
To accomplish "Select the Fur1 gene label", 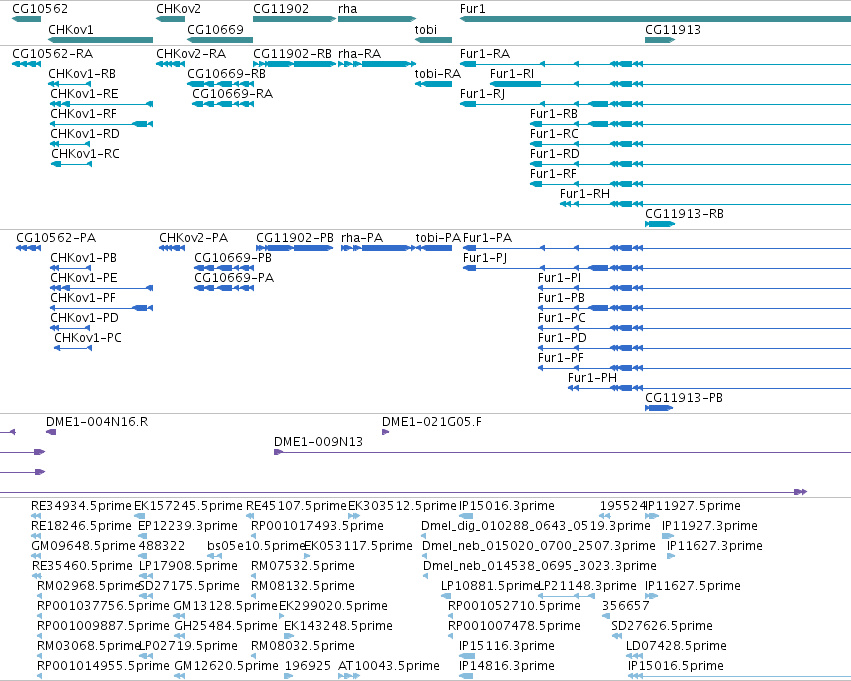I will coord(473,9).
